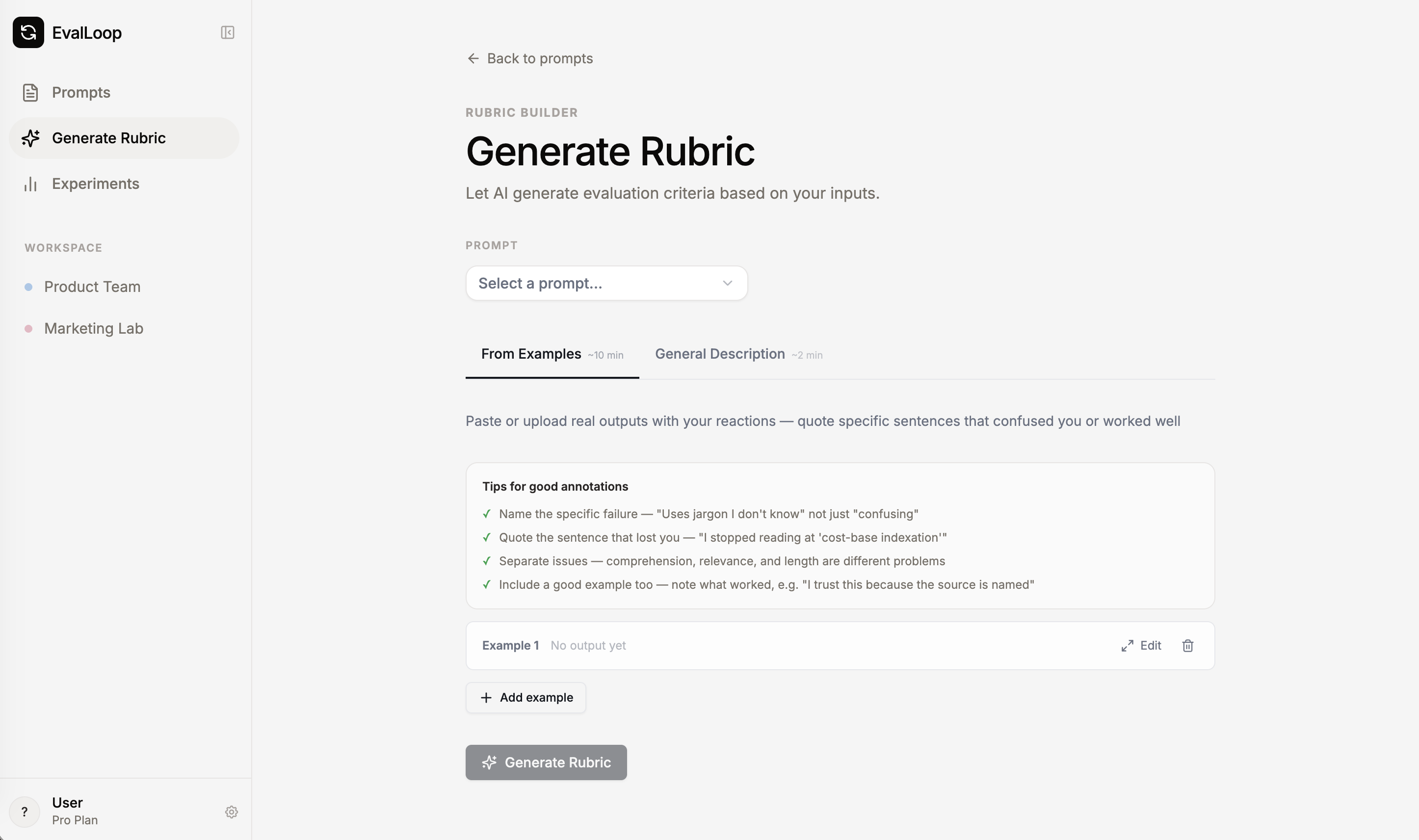Click tip 'Name the specific failure'
1419x840 pixels.
pos(709,514)
